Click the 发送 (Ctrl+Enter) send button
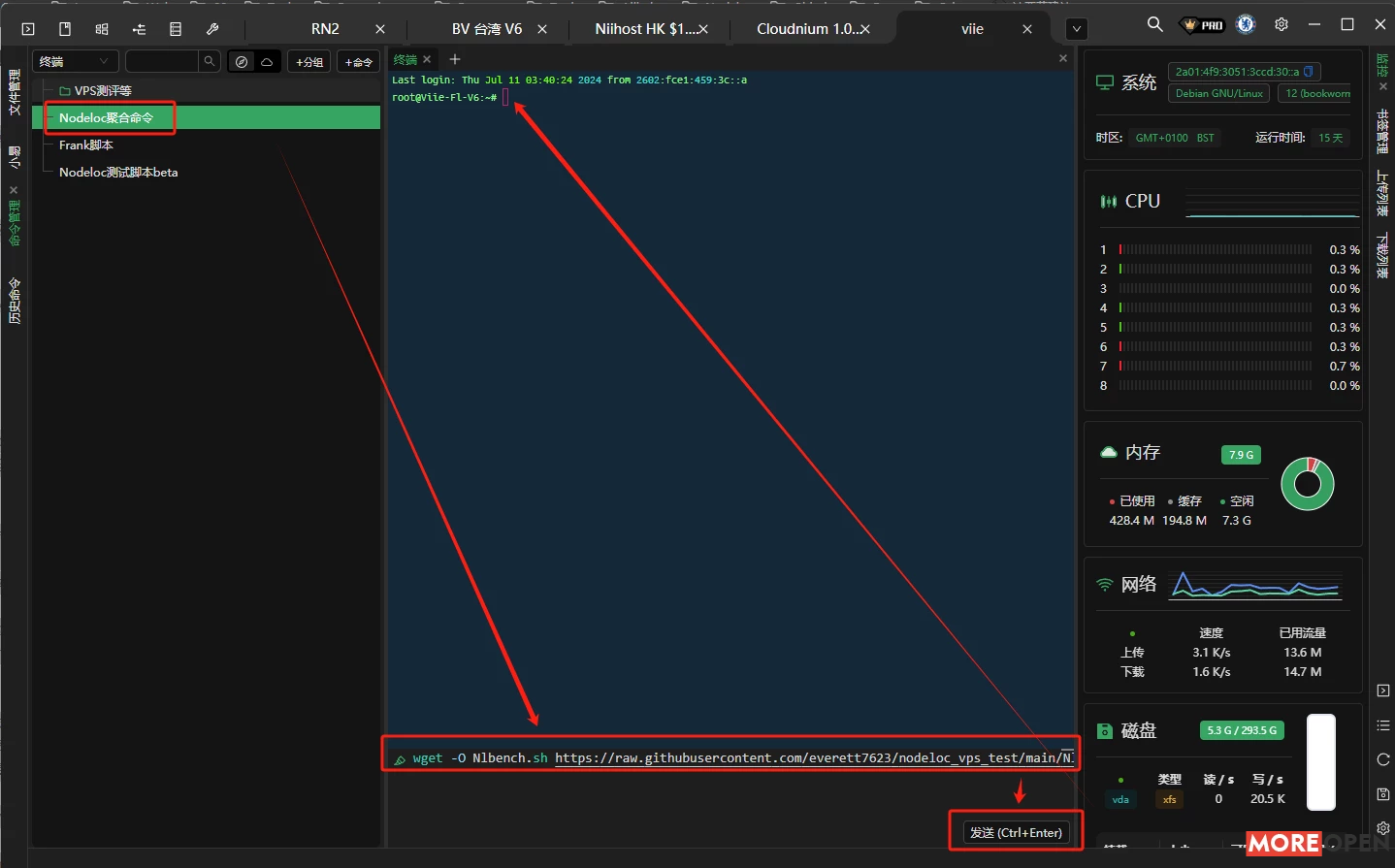1395x868 pixels. (x=1015, y=830)
